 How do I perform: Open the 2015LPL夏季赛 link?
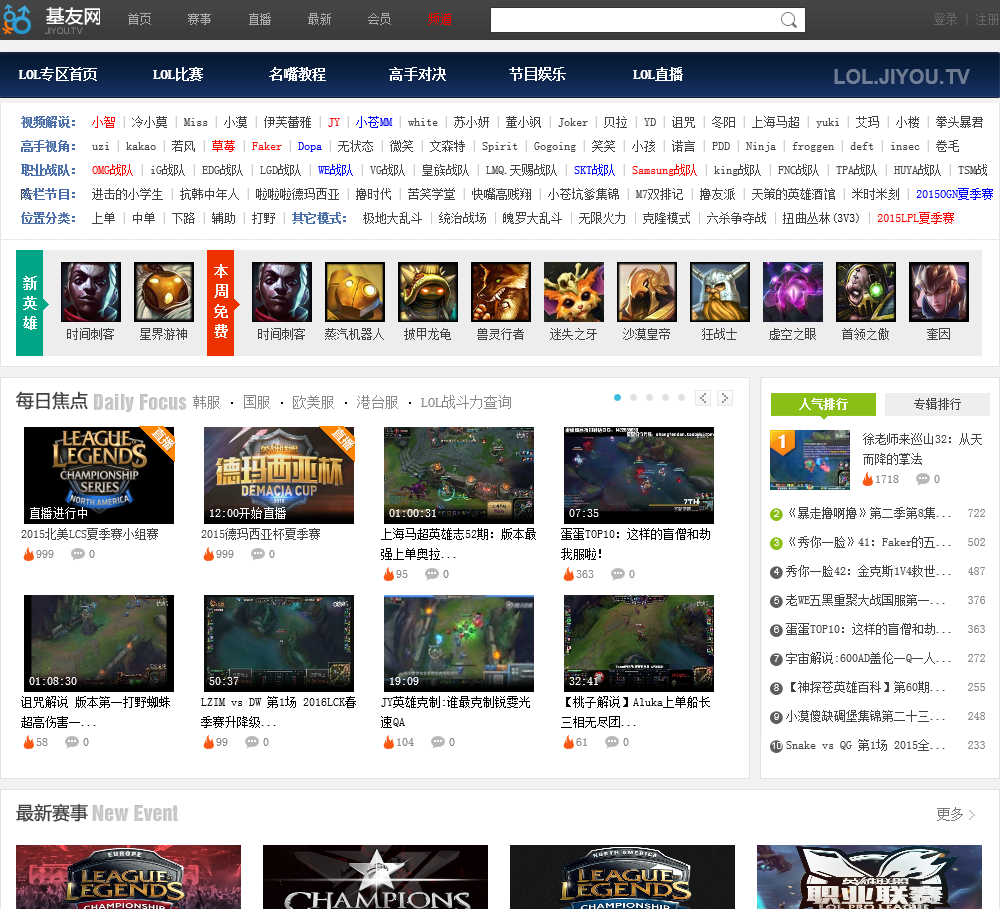click(915, 218)
